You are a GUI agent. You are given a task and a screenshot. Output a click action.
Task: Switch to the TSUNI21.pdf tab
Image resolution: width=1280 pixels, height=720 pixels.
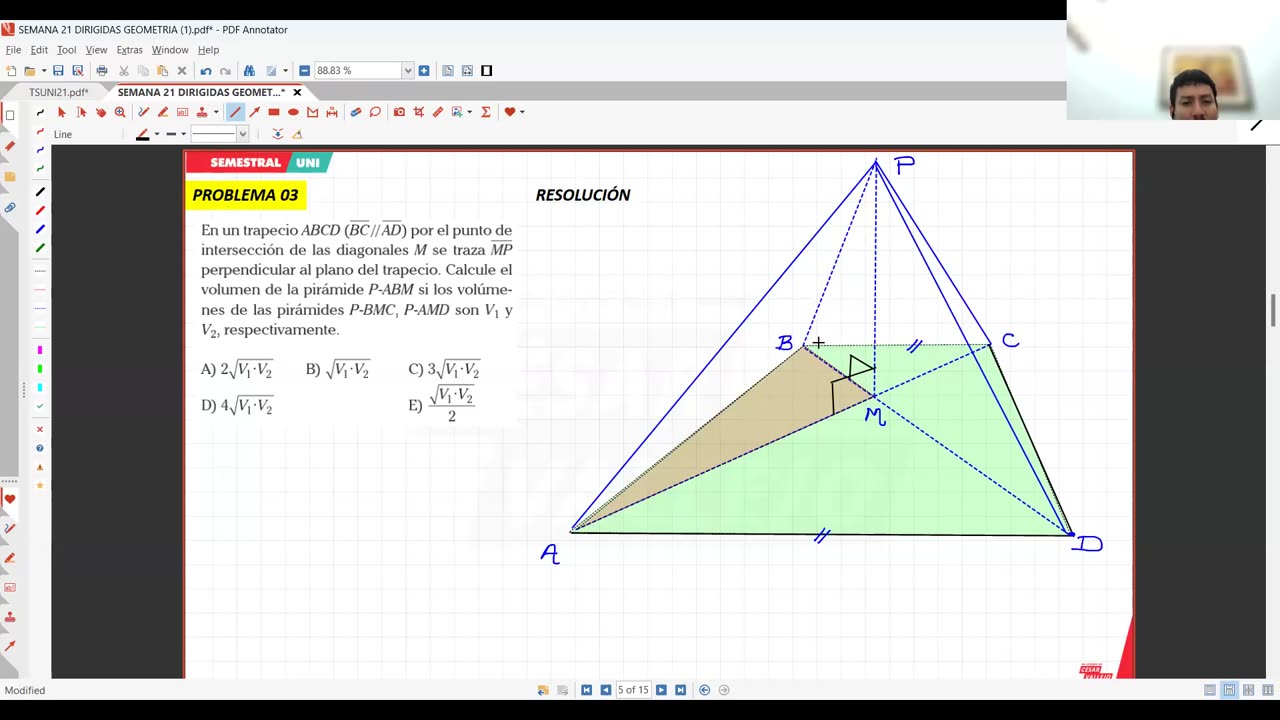pyautogui.click(x=59, y=92)
